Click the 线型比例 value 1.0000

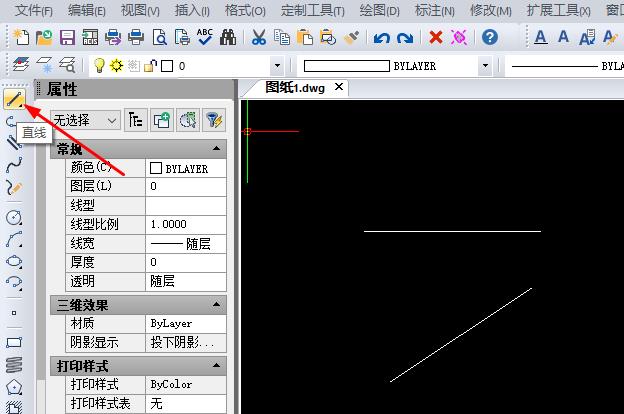pyautogui.click(x=186, y=224)
